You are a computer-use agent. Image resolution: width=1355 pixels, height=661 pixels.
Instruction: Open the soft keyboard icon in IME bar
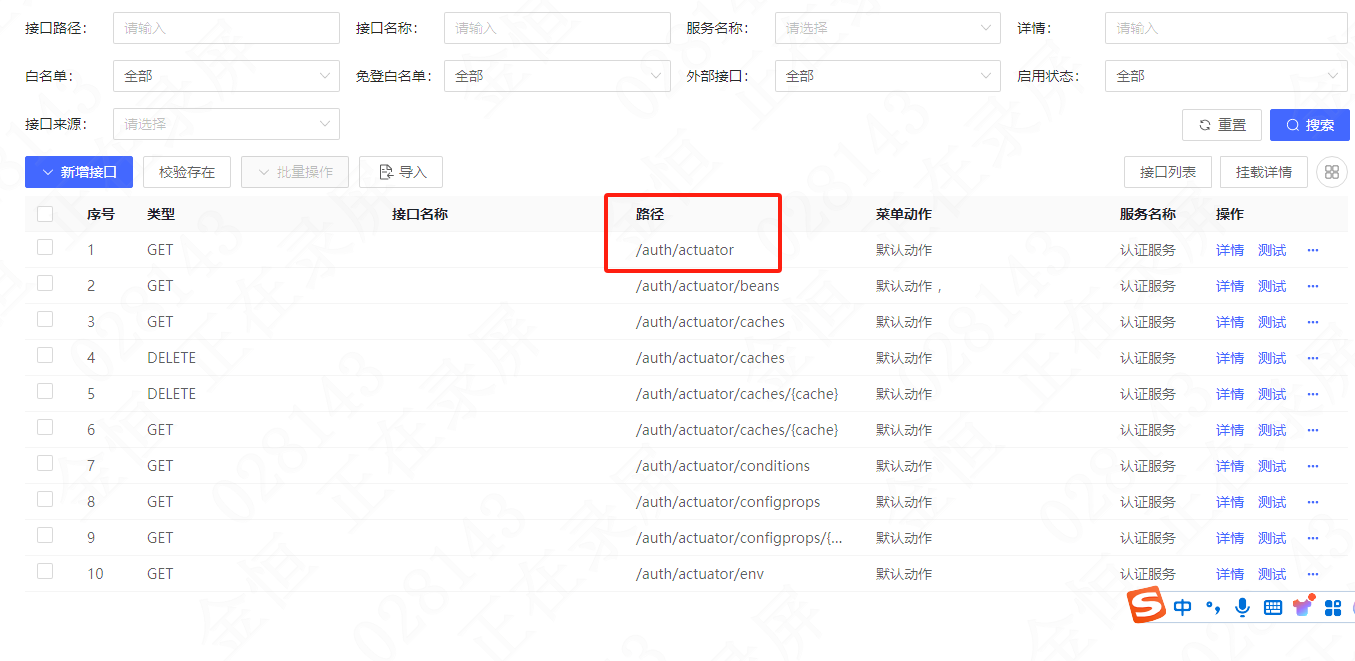click(1272, 607)
